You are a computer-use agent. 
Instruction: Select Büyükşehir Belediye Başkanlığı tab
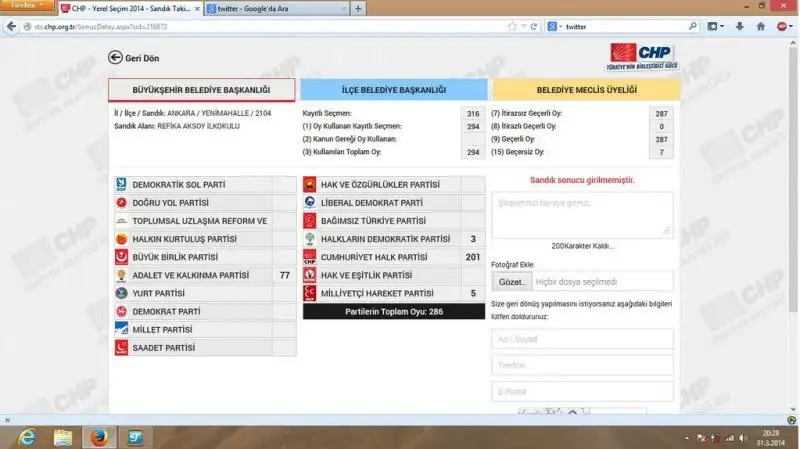pyautogui.click(x=202, y=90)
